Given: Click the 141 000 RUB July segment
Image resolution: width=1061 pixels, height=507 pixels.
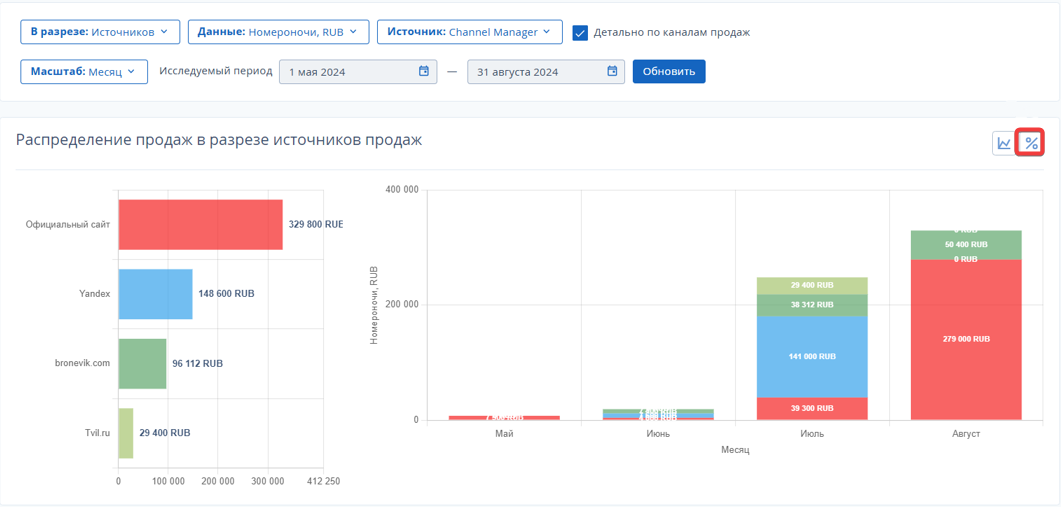Looking at the screenshot, I should (812, 357).
